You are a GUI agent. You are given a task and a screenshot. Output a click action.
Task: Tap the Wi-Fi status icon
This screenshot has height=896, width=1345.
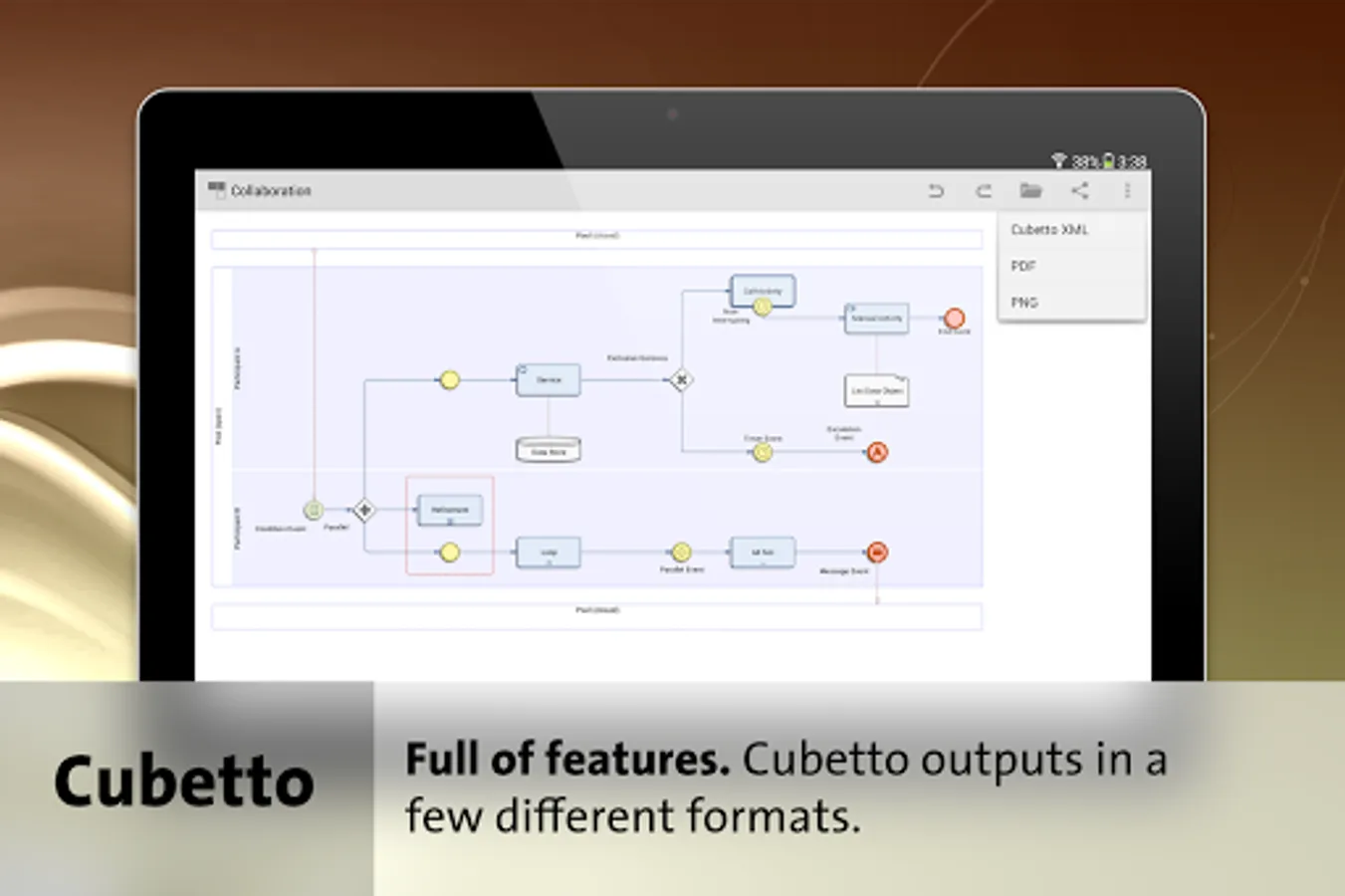tap(1058, 160)
